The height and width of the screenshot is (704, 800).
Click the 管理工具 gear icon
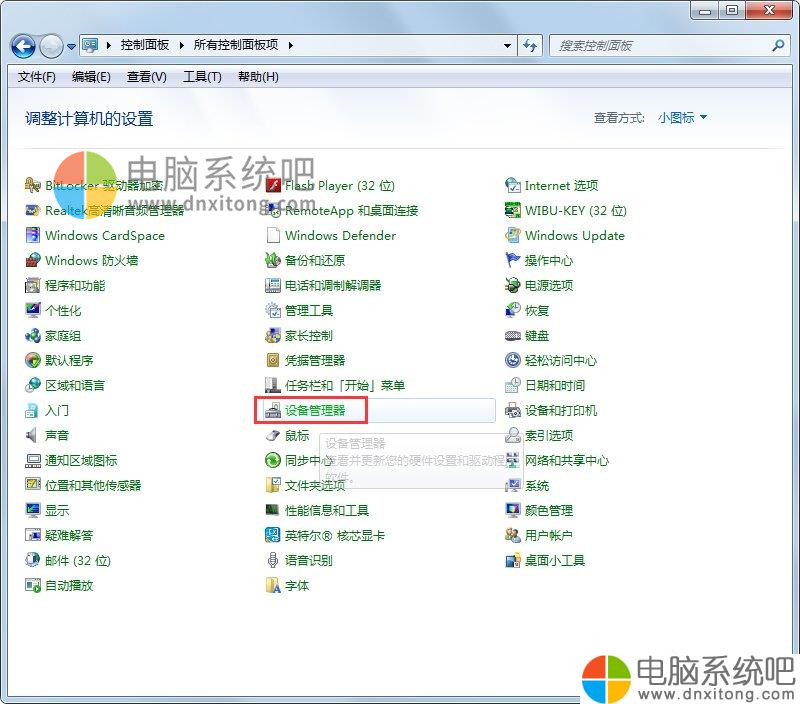tap(273, 310)
